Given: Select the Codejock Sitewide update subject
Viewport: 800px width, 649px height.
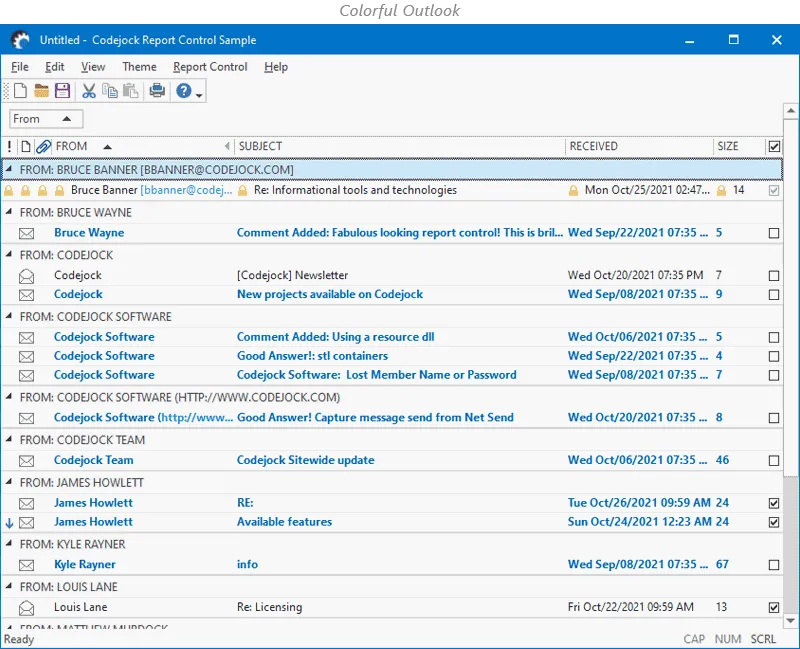Looking at the screenshot, I should tap(305, 460).
